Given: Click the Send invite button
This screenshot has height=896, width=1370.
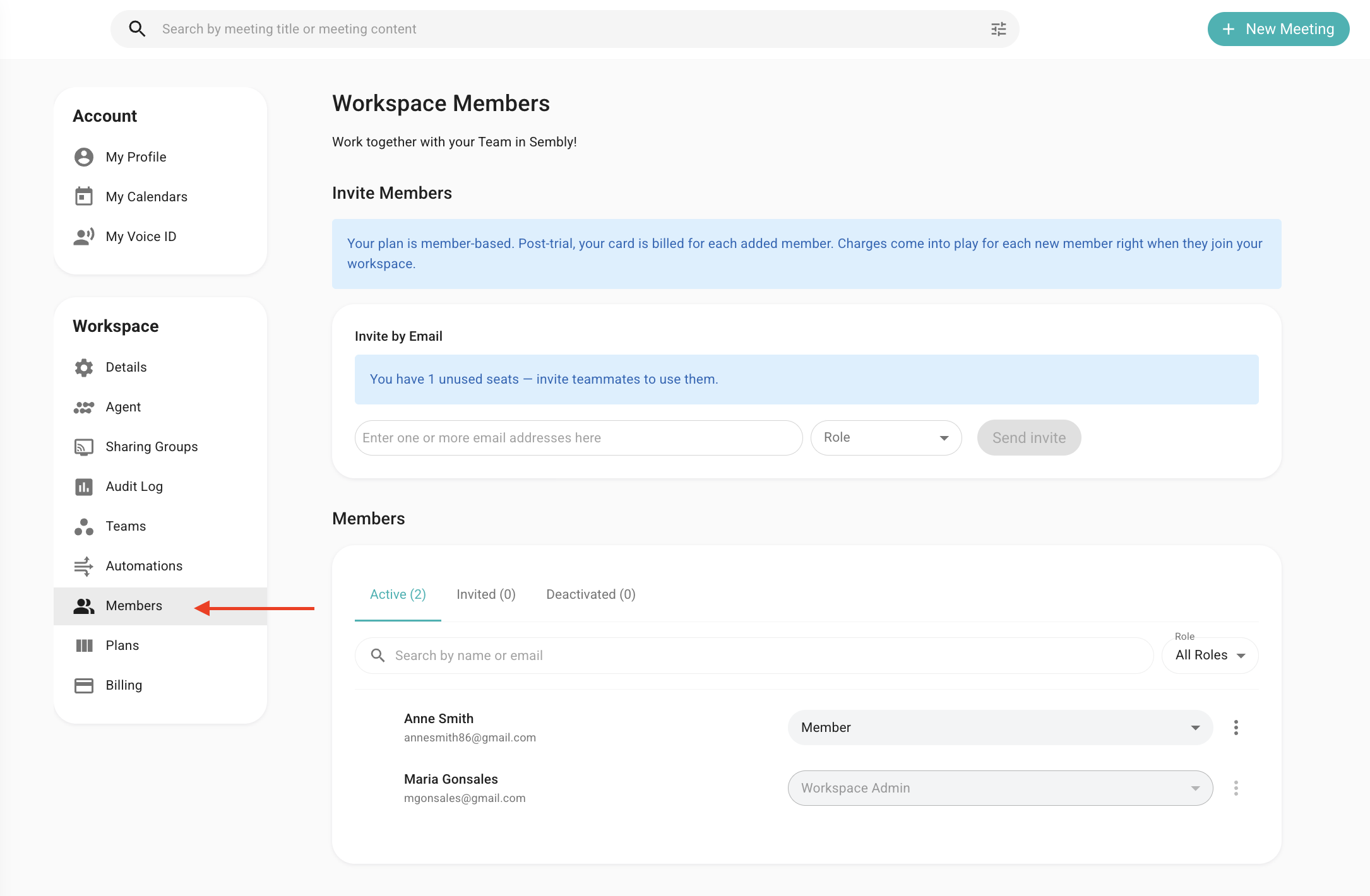Looking at the screenshot, I should click(1029, 438).
